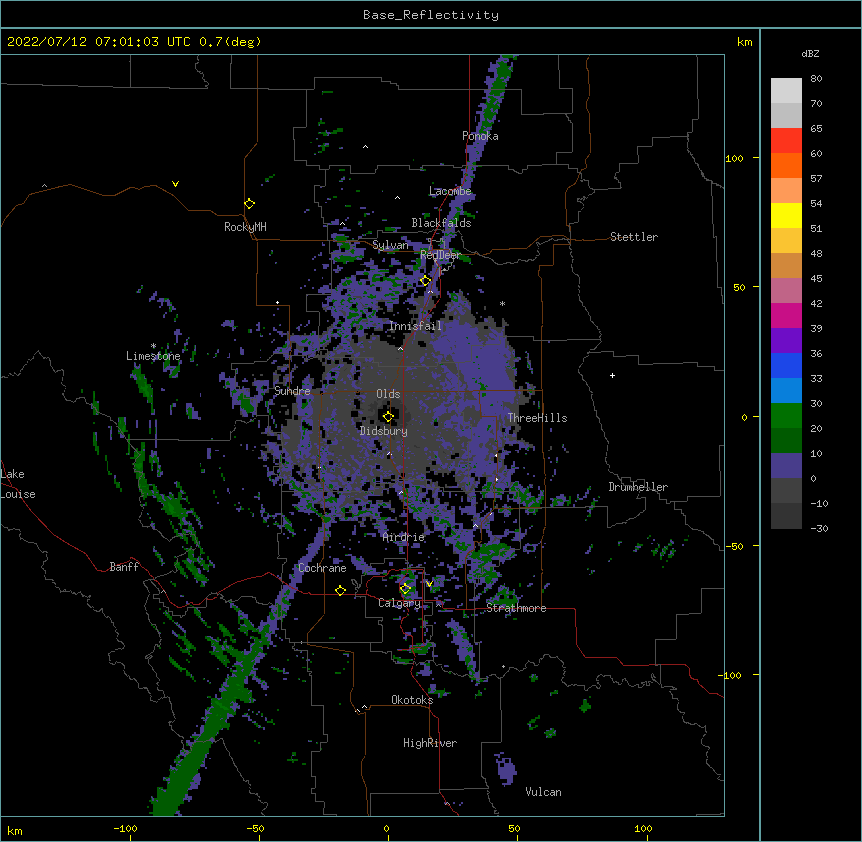Click the asterisk marker above Limestone label
This screenshot has width=862, height=842.
[153, 346]
